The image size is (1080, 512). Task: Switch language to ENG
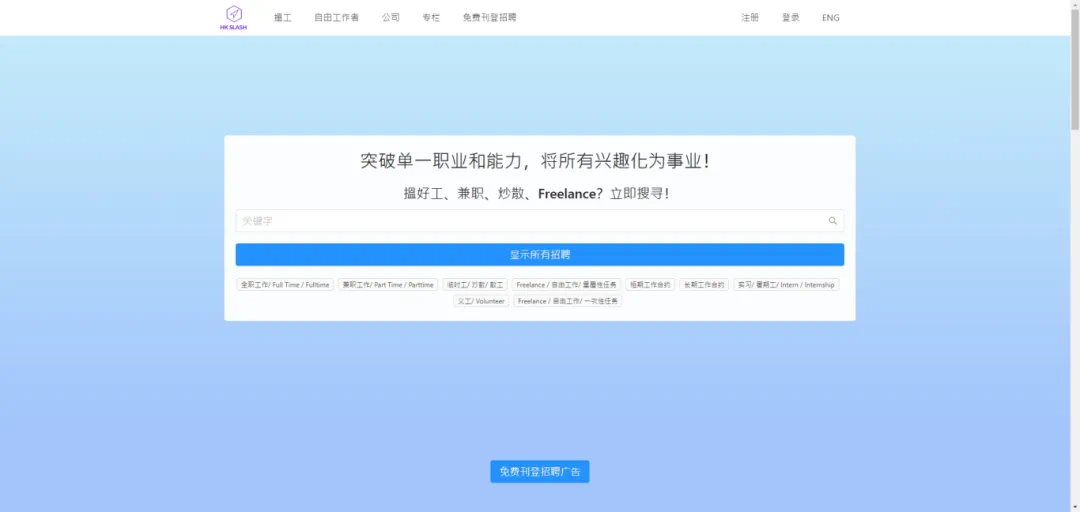[x=831, y=18]
